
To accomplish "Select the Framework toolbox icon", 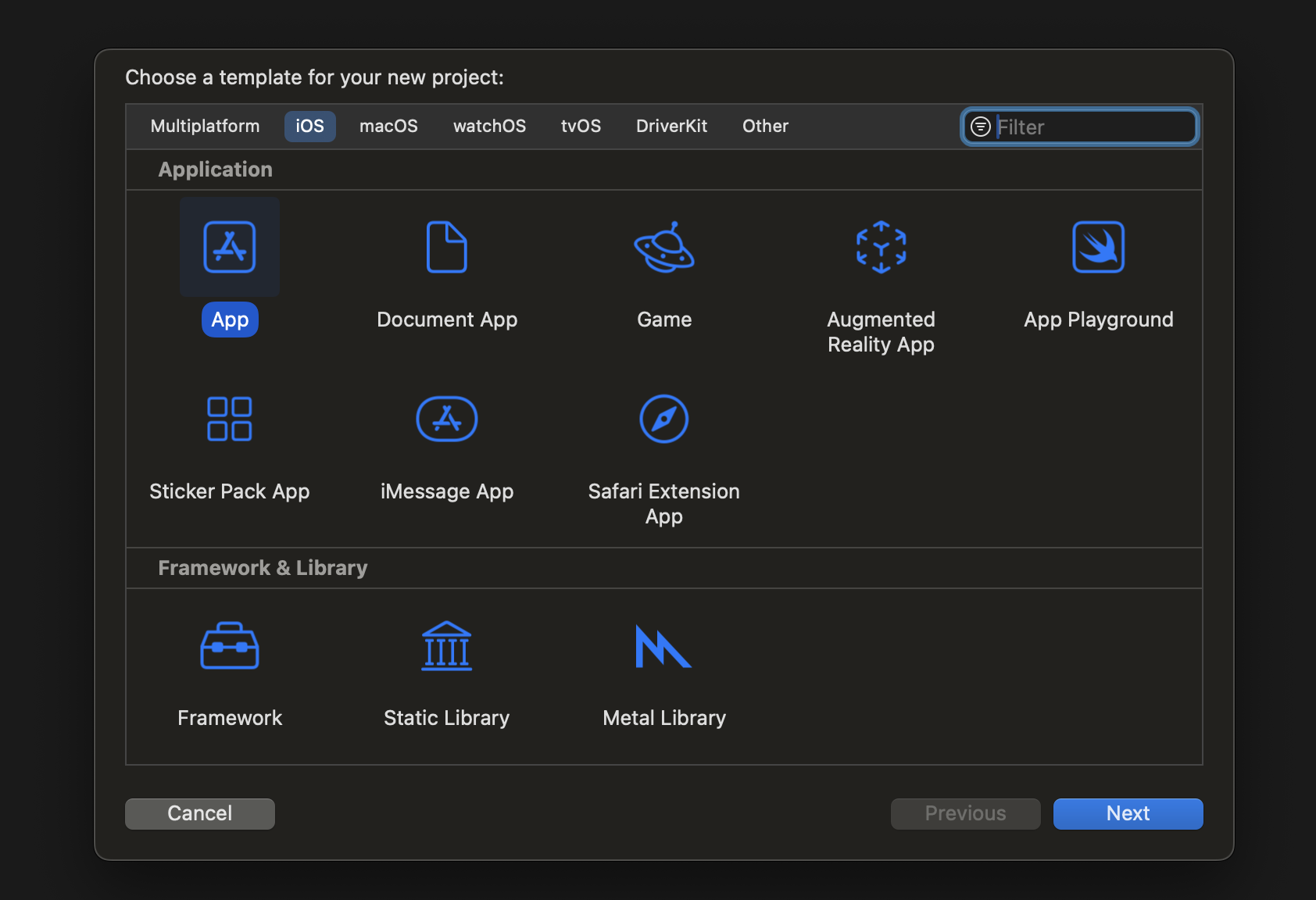I will [x=230, y=645].
